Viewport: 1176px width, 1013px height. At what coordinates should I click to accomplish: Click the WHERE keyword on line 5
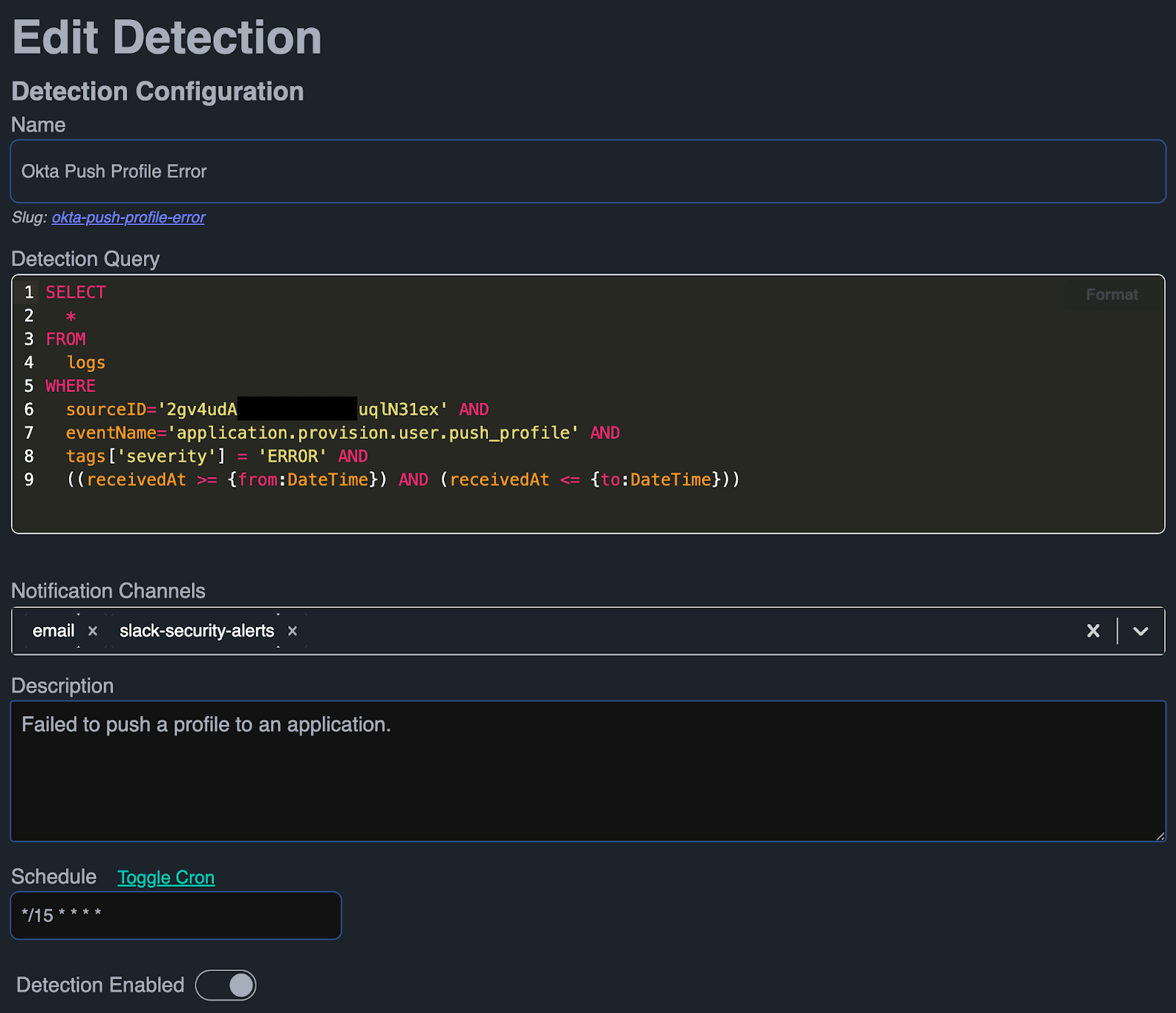click(70, 385)
